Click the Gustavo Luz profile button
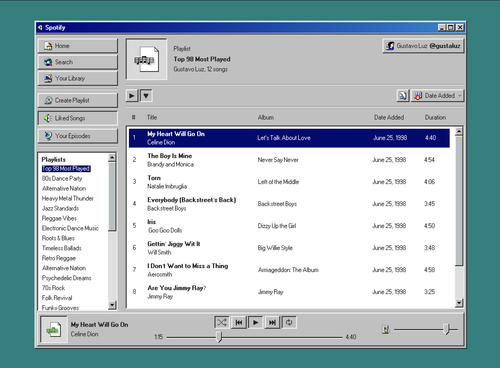 click(x=423, y=46)
